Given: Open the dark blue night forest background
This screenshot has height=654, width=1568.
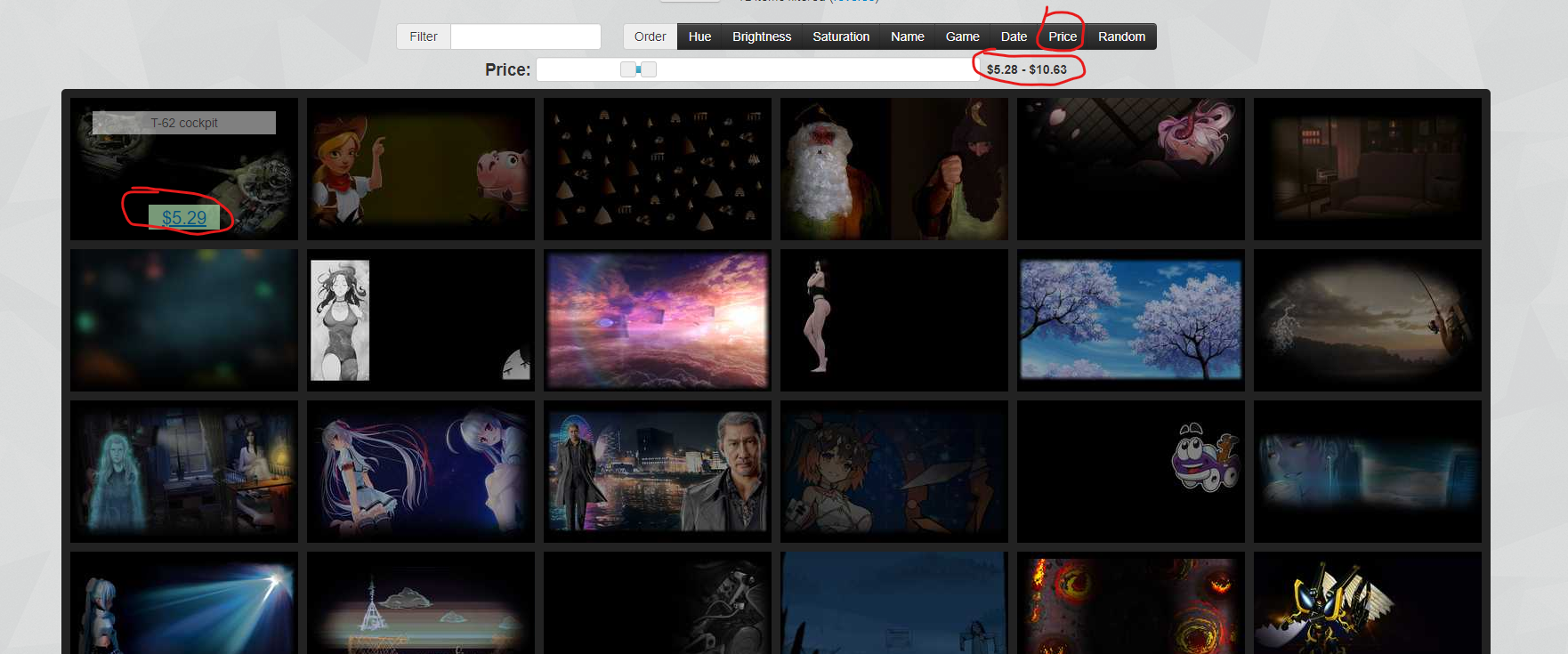Looking at the screenshot, I should (894, 603).
